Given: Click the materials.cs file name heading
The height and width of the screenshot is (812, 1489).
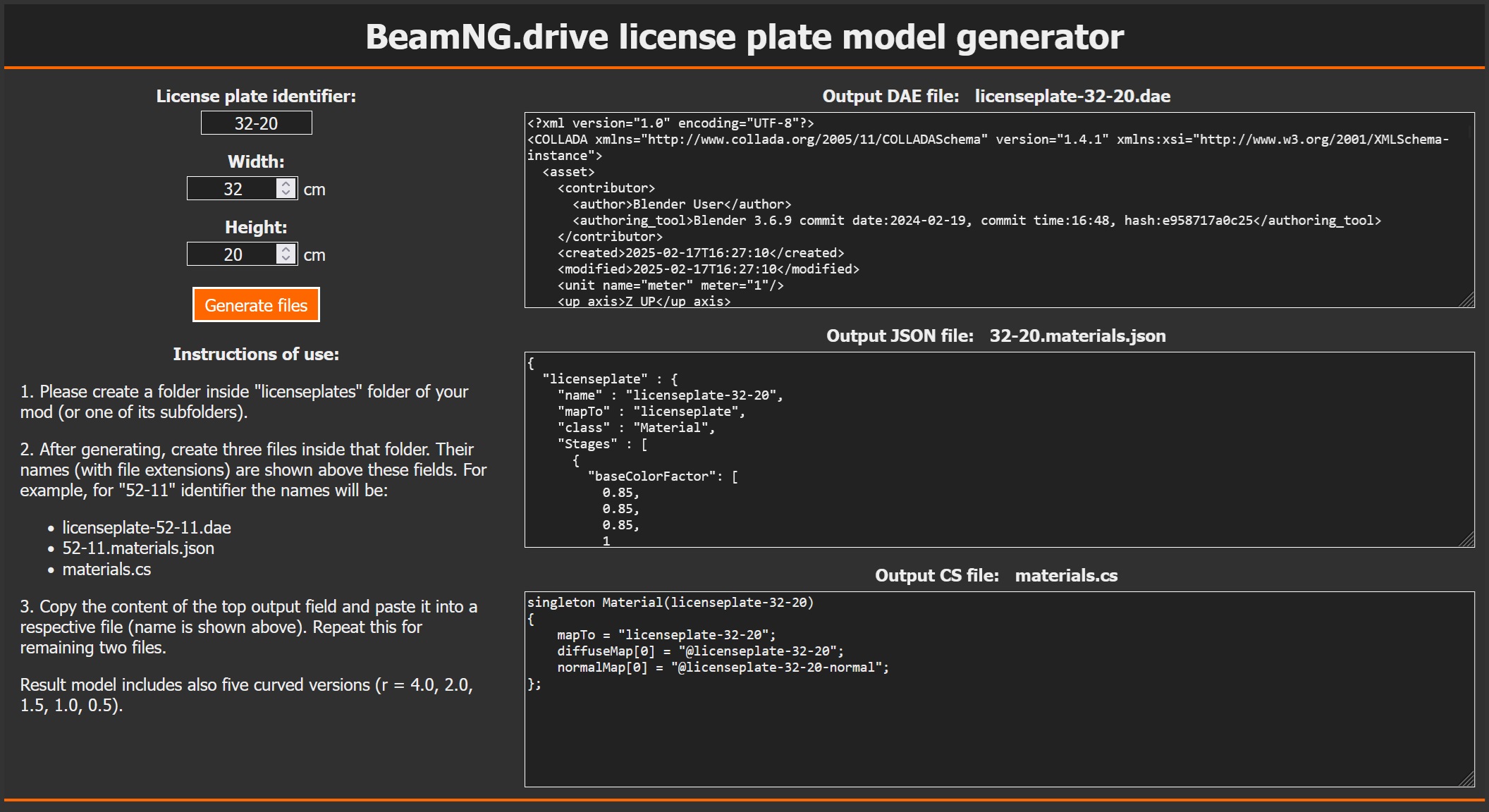Looking at the screenshot, I should (x=1066, y=576).
